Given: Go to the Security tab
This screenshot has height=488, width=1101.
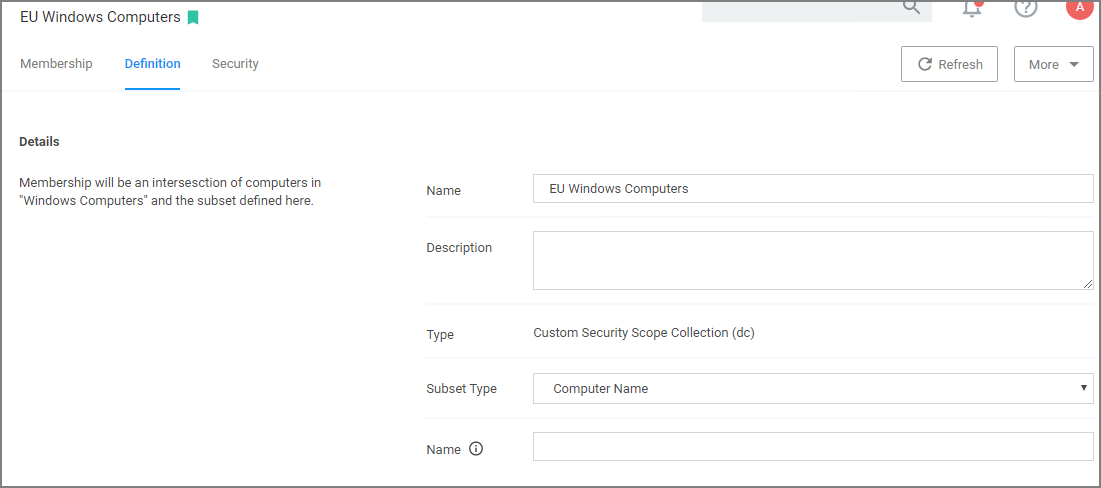Looking at the screenshot, I should (x=235, y=64).
